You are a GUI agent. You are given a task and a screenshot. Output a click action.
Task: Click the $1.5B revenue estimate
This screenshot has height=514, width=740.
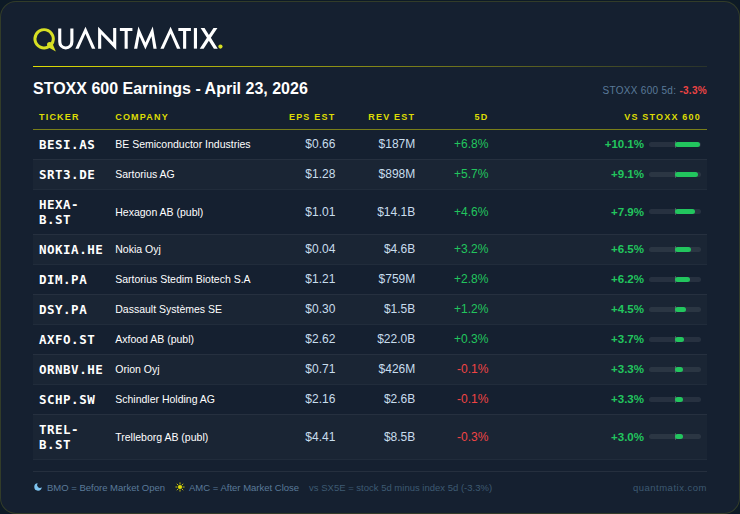pyautogui.click(x=399, y=309)
